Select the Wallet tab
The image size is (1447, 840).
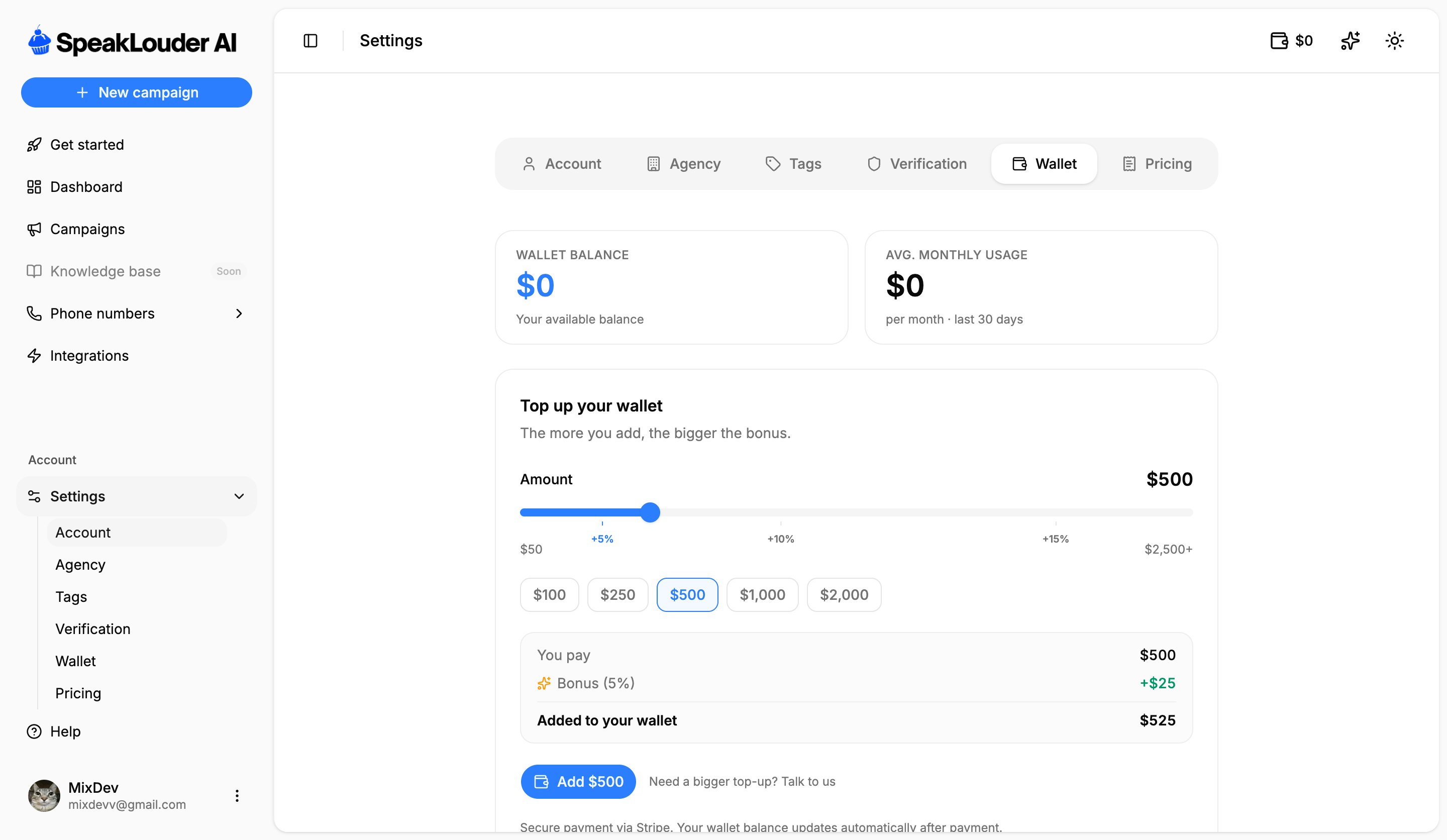point(1044,164)
